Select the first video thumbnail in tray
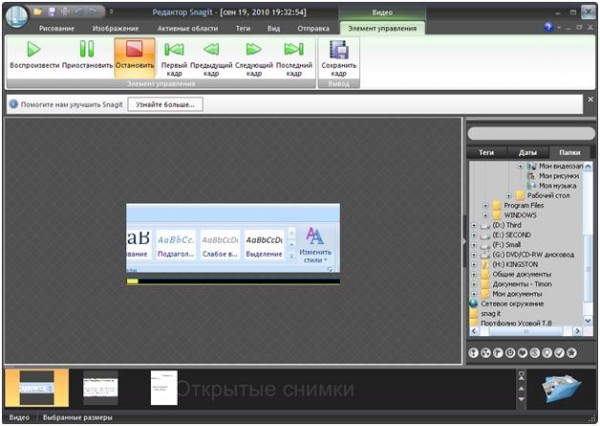This screenshot has height=426, width=600. click(37, 388)
